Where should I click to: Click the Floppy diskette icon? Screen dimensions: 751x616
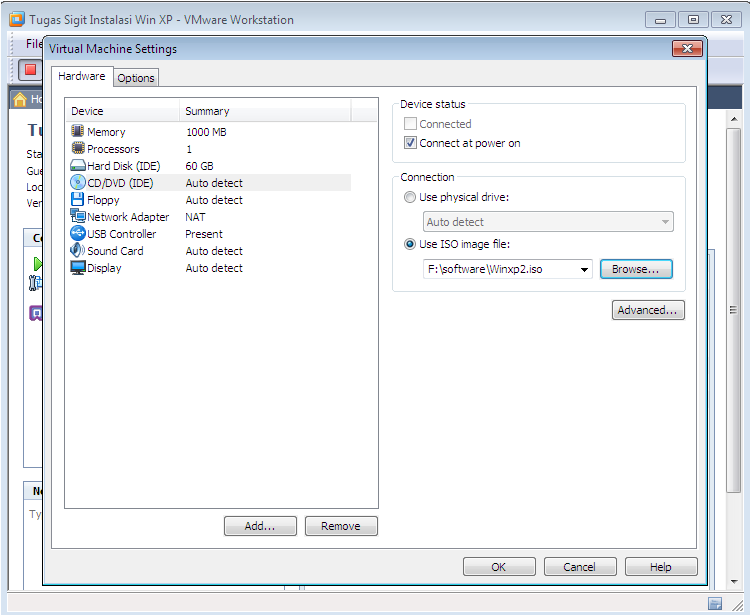pyautogui.click(x=77, y=199)
